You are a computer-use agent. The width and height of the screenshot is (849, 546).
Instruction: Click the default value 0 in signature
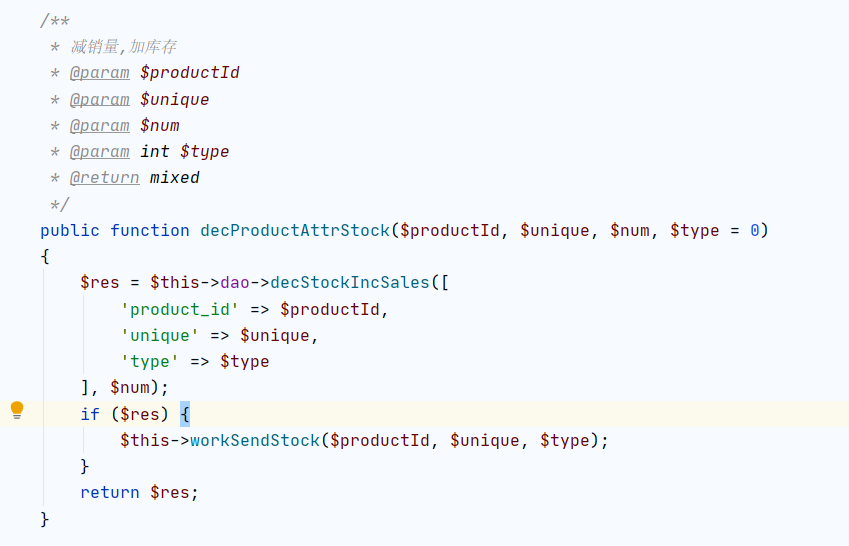click(755, 230)
